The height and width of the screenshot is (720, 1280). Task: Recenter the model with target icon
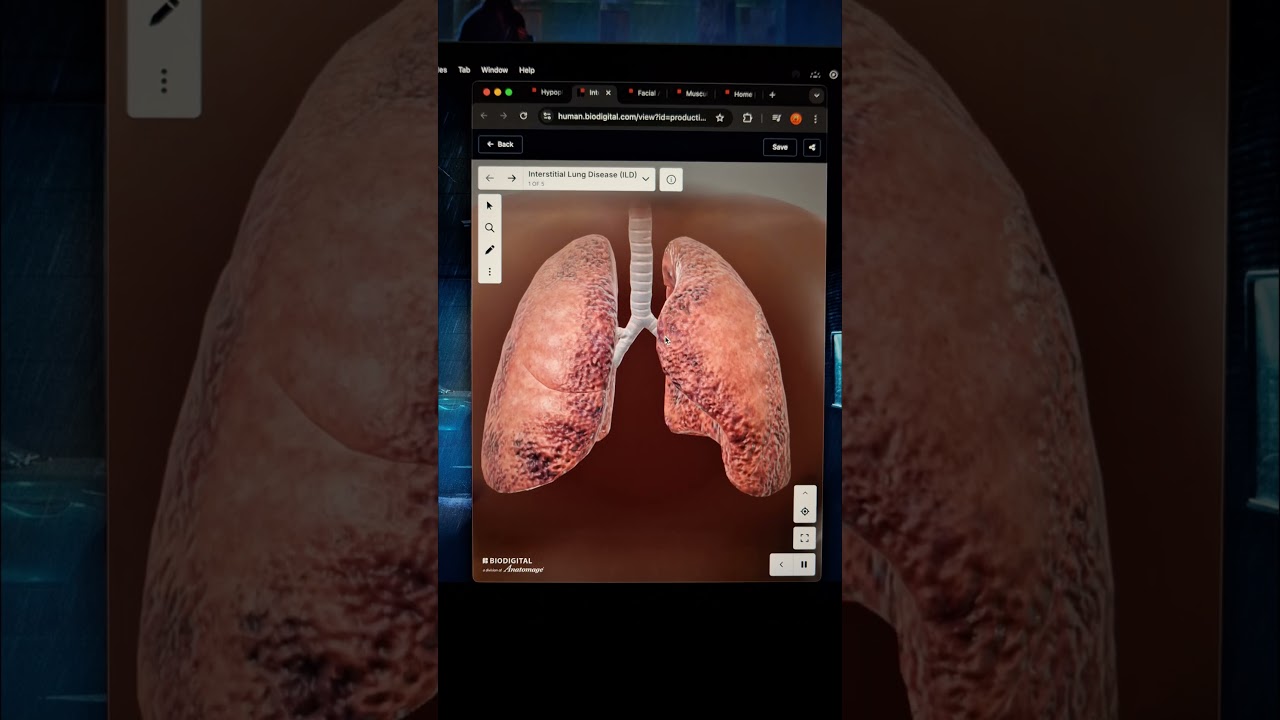click(x=805, y=512)
